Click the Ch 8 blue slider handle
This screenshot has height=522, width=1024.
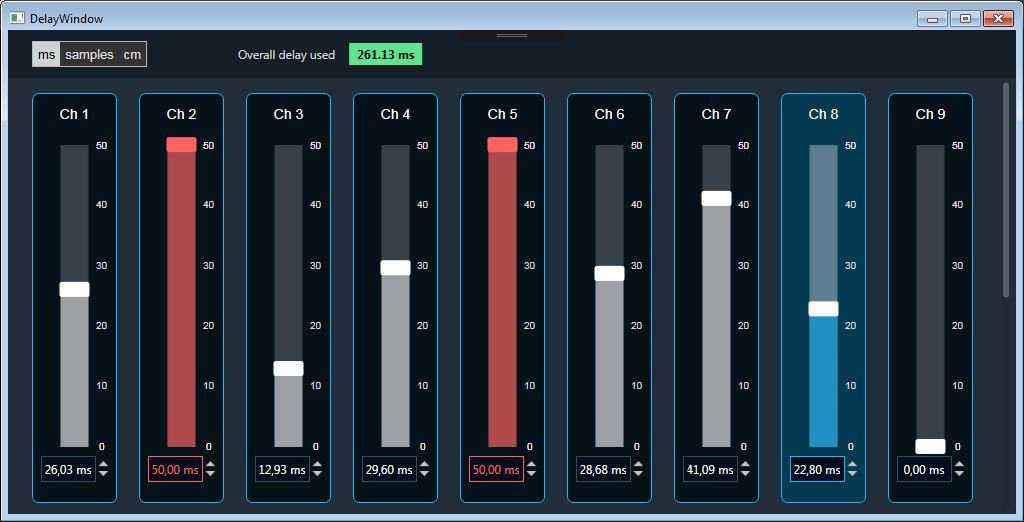click(824, 308)
